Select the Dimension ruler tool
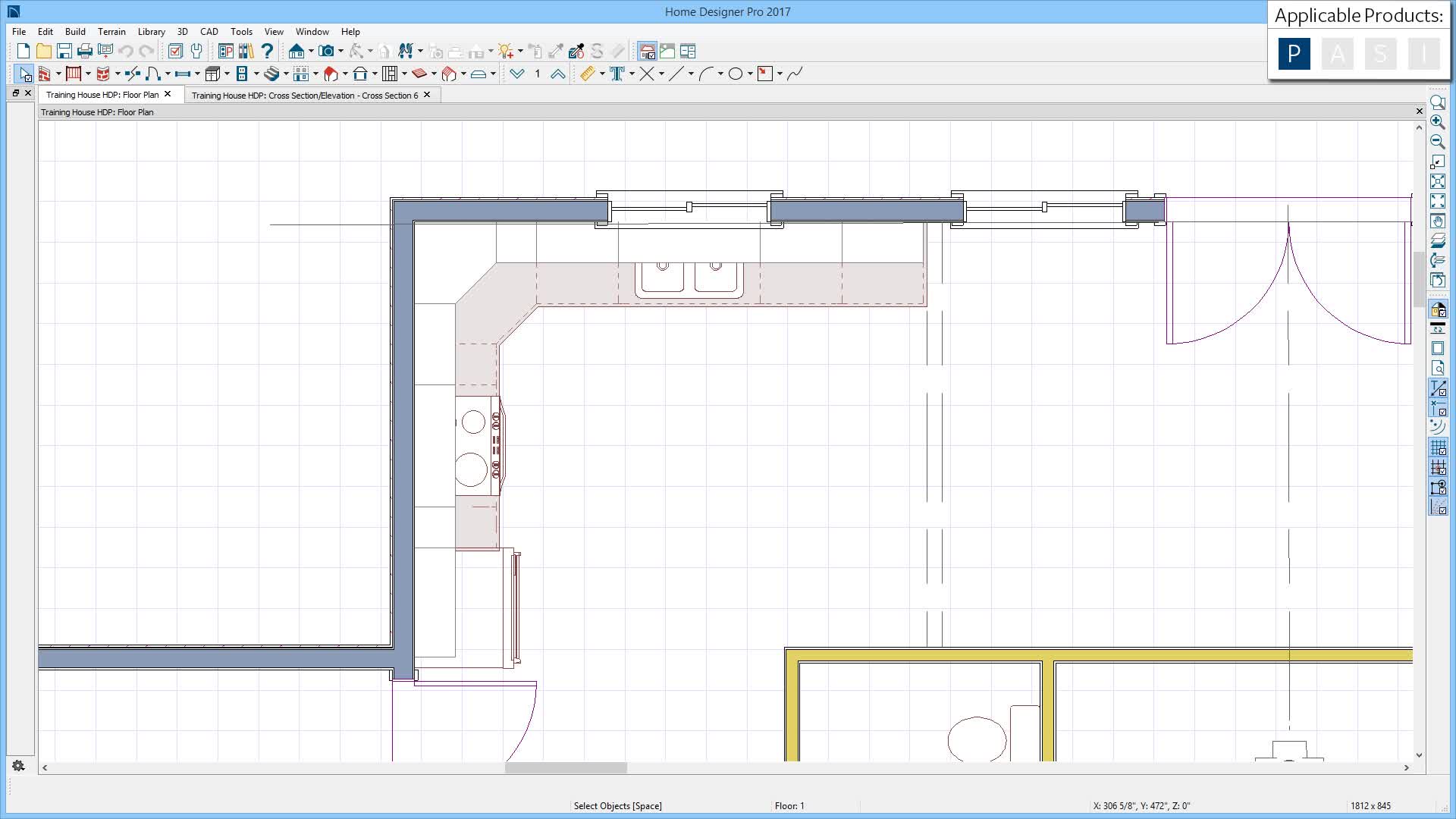Screen dimensions: 1456x819 (x=588, y=74)
